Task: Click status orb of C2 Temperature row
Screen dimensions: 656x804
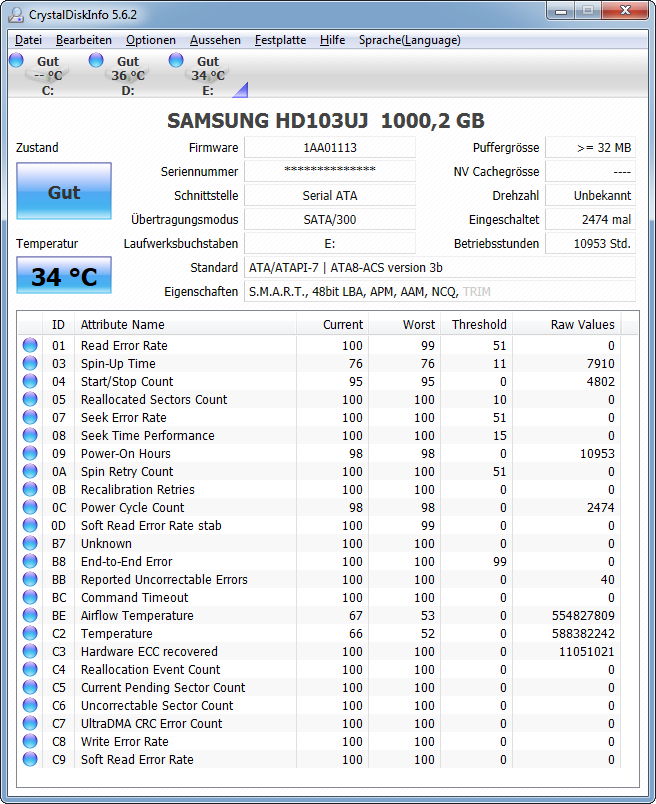Action: (30, 633)
